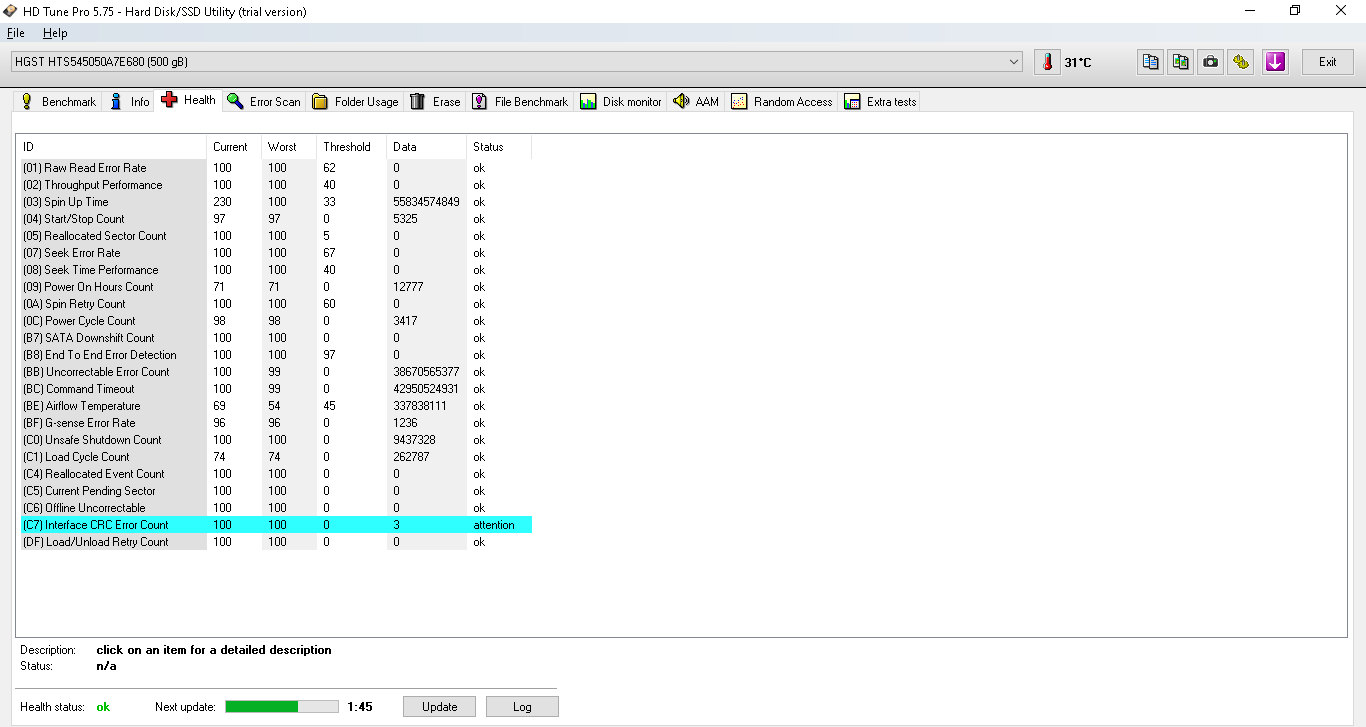The image size is (1366, 727).
Task: Click the Exit button
Action: click(x=1327, y=62)
